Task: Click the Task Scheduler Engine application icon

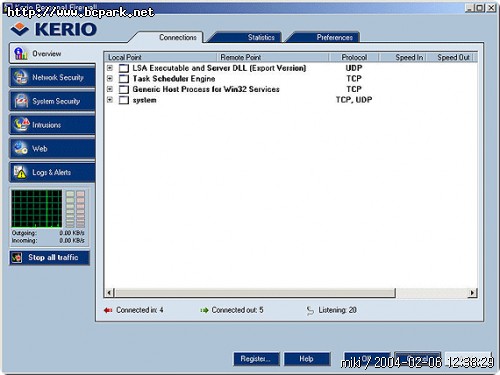Action: [124, 79]
